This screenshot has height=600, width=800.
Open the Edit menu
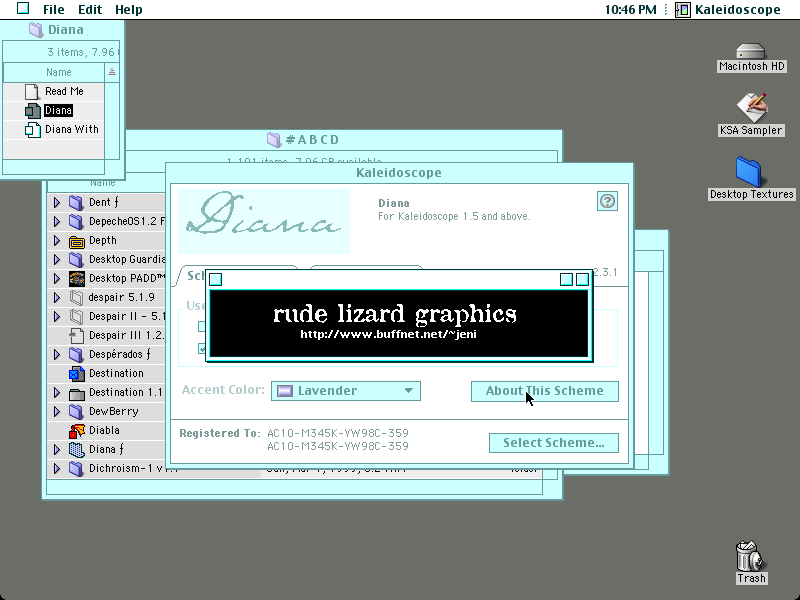coord(90,9)
